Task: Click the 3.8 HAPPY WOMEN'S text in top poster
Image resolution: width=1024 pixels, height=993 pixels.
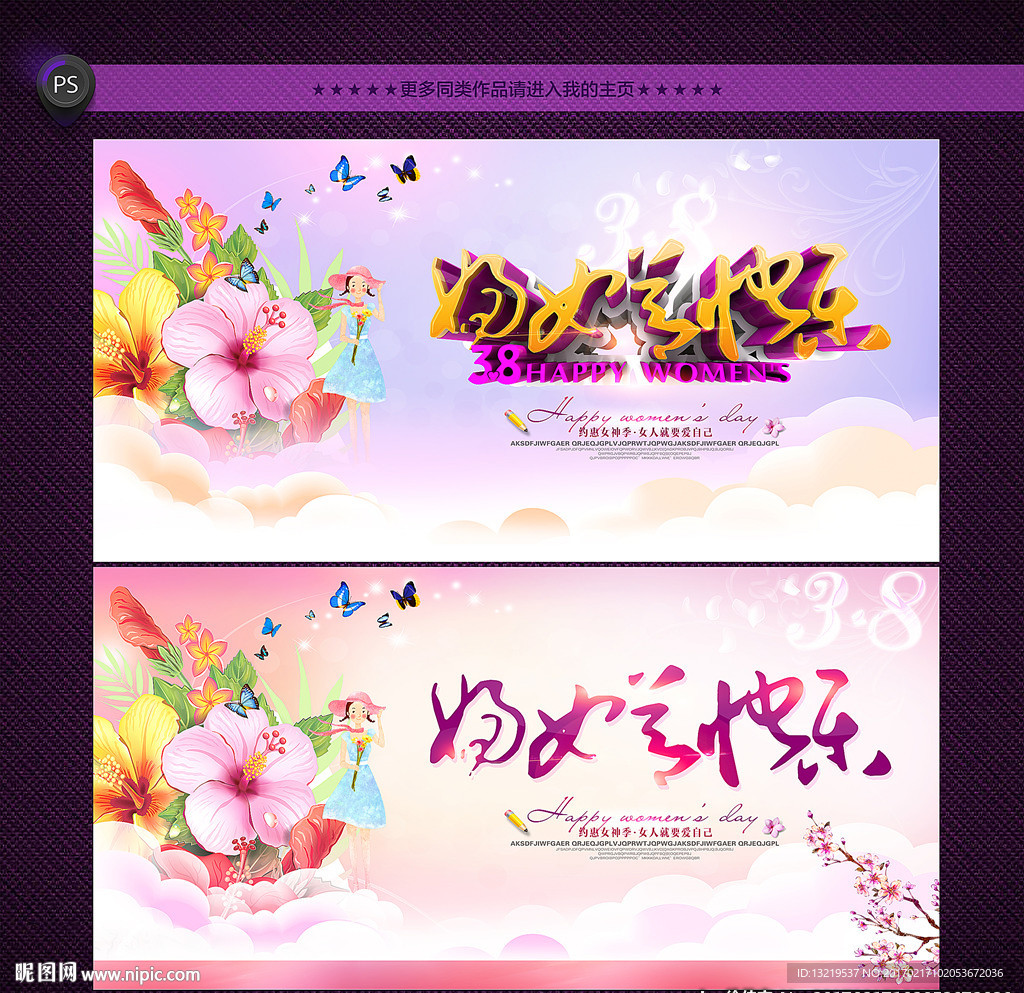Action: pyautogui.click(x=630, y=367)
